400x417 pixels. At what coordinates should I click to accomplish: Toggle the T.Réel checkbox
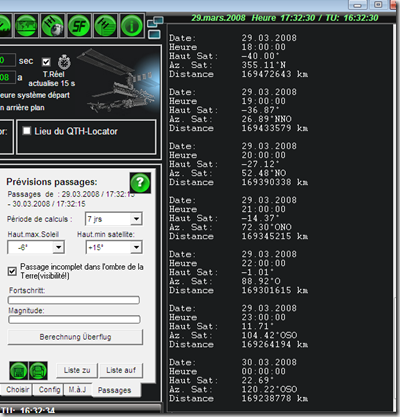(x=46, y=62)
